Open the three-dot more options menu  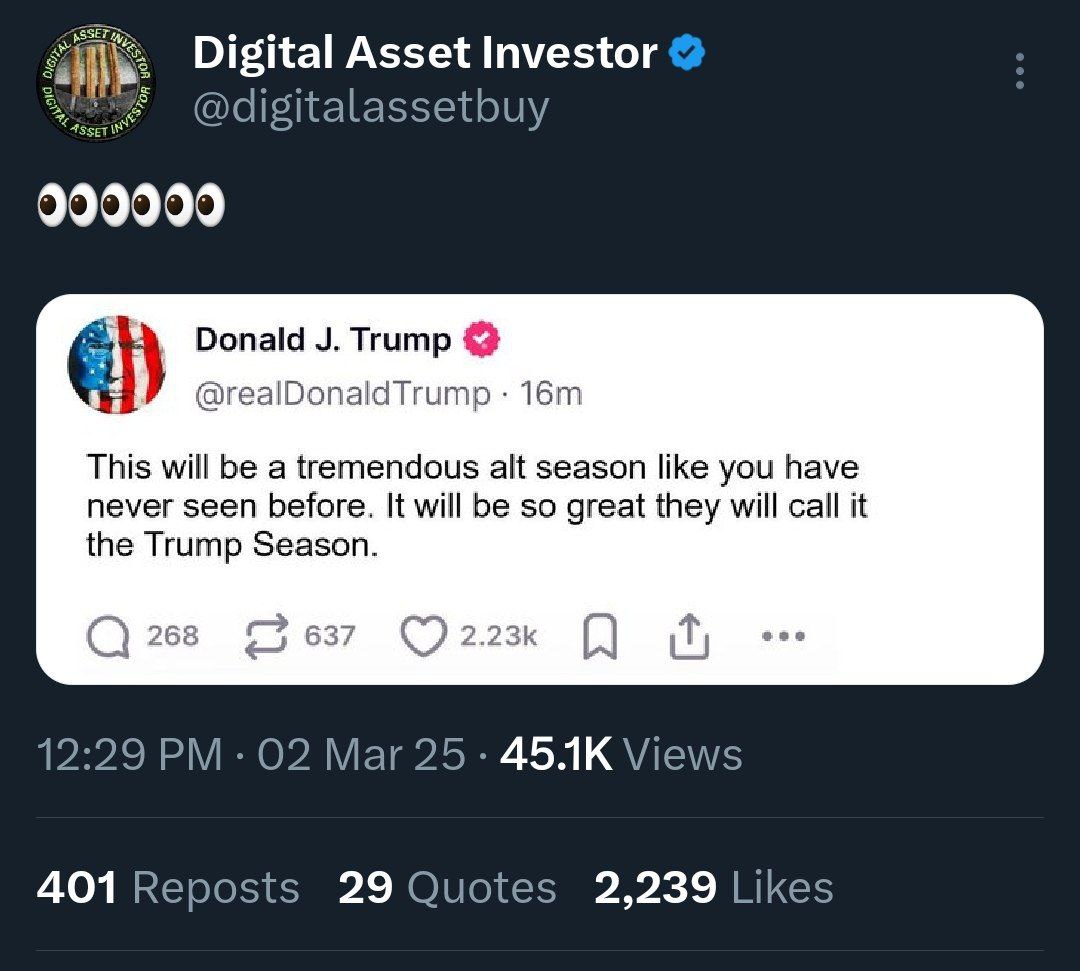point(1019,71)
